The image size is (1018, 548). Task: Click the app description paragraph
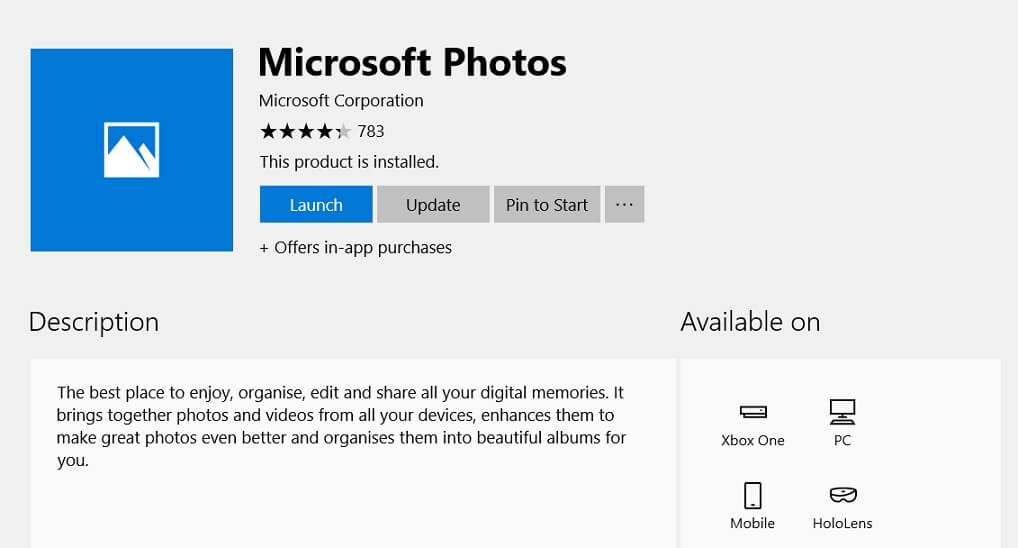click(x=341, y=426)
